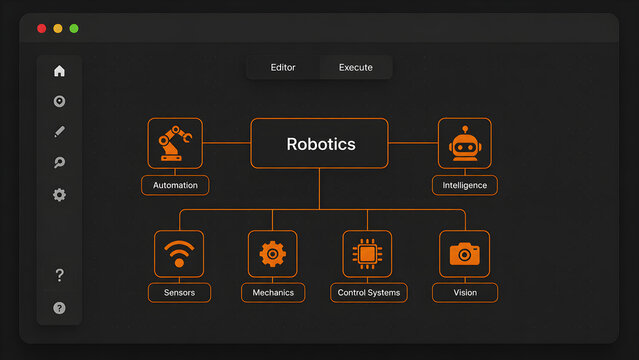
Task: Click the Intelligence label box
Action: click(465, 185)
